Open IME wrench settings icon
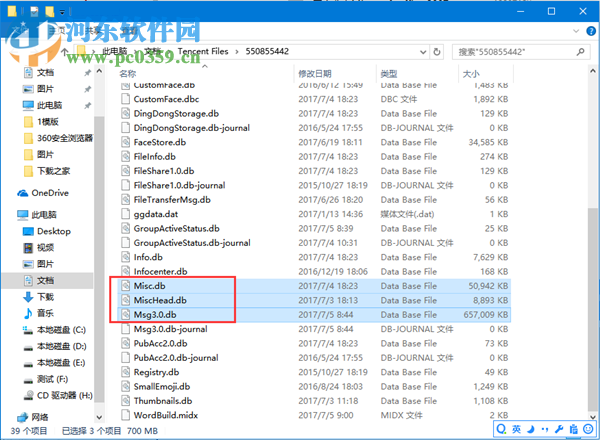Image resolution: width=600 pixels, height=440 pixels. 559,429
